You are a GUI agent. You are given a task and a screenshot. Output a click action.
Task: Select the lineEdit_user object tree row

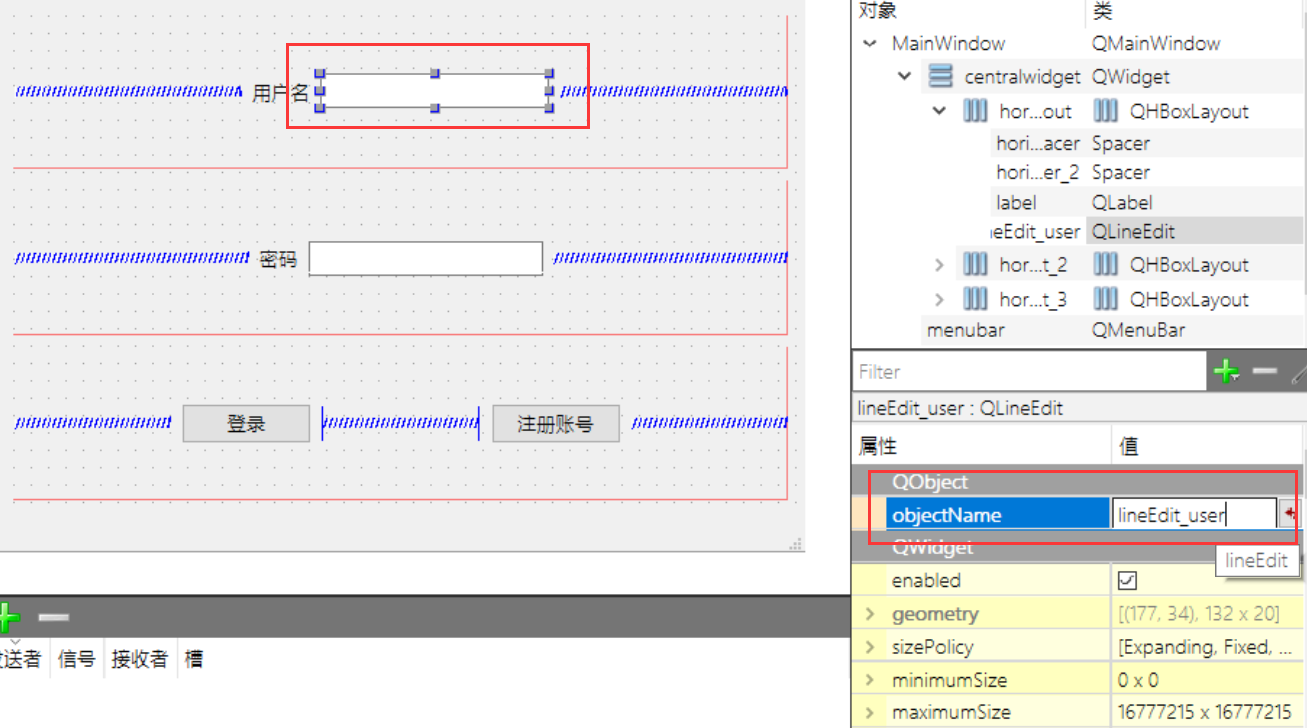1037,231
